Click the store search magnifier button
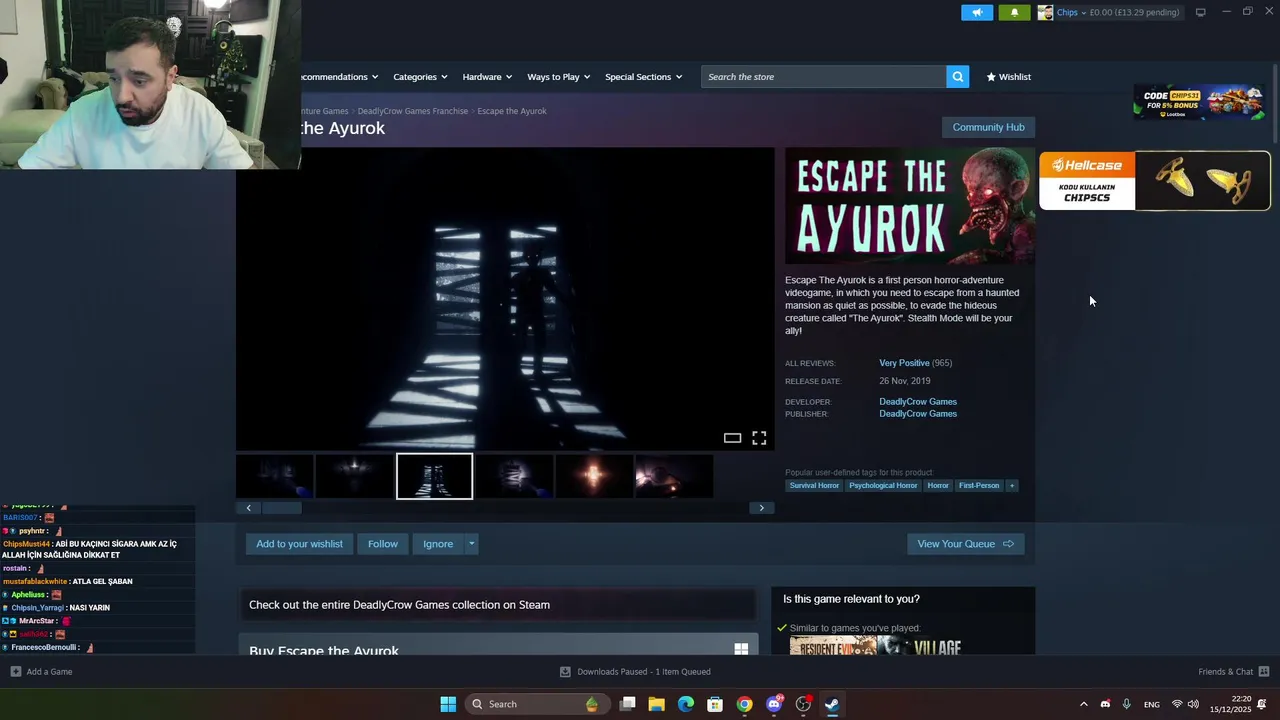The height and width of the screenshot is (720, 1280). pyautogui.click(x=957, y=77)
